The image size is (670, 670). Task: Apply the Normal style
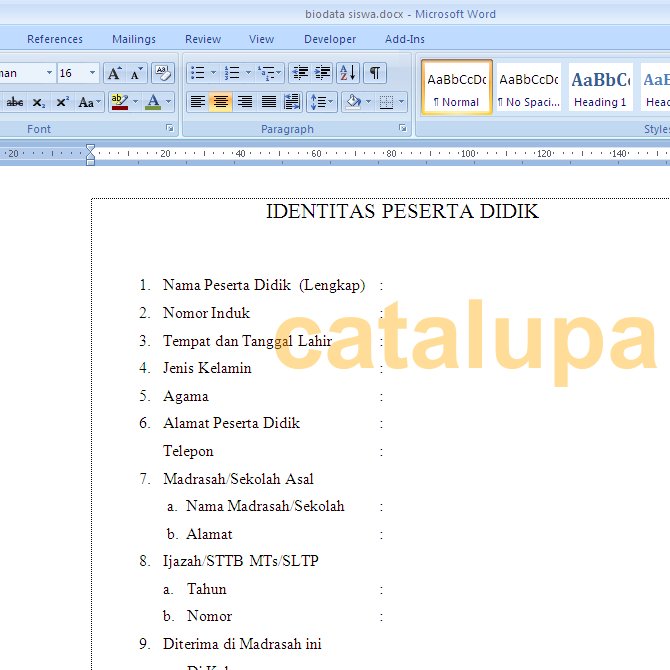tap(457, 87)
